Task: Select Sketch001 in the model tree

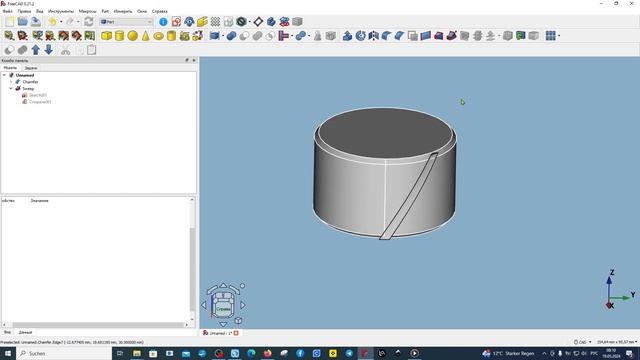Action: coord(38,95)
